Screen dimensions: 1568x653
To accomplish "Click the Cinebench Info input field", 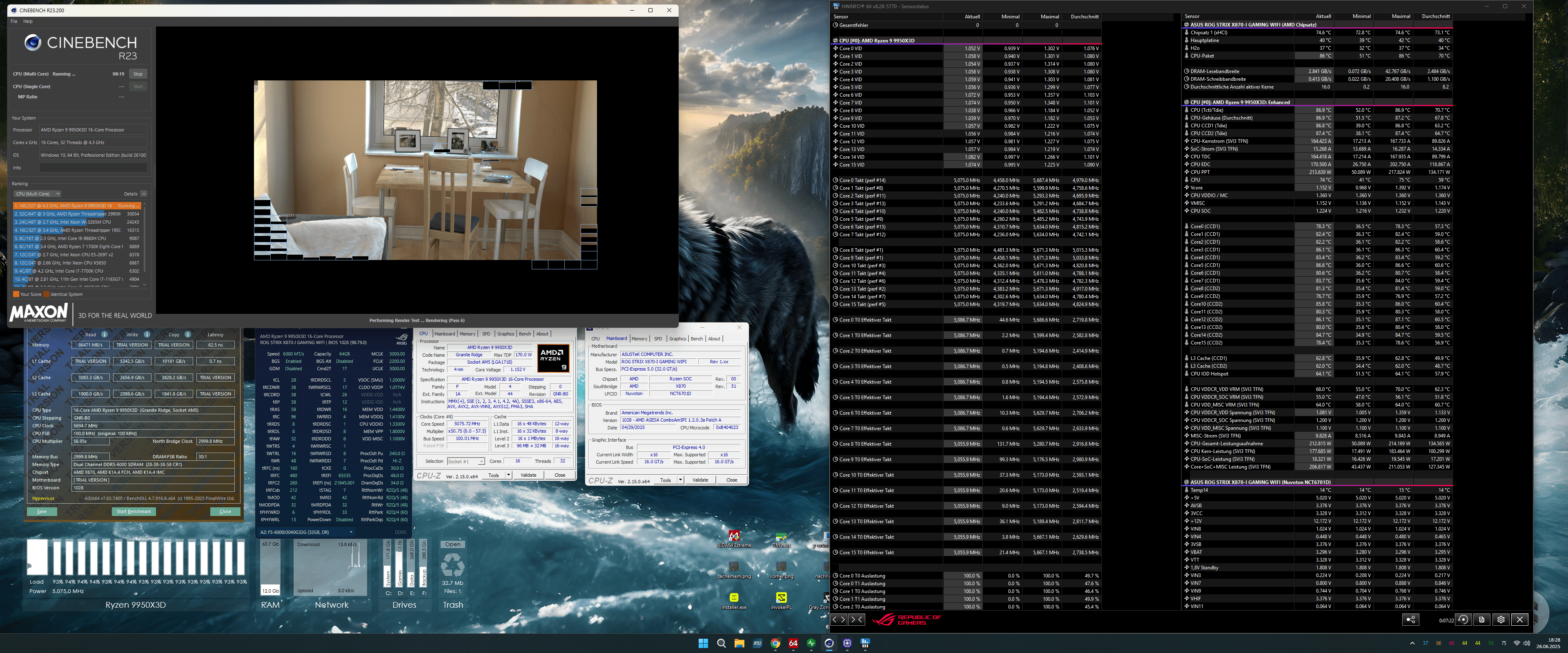I will [93, 168].
